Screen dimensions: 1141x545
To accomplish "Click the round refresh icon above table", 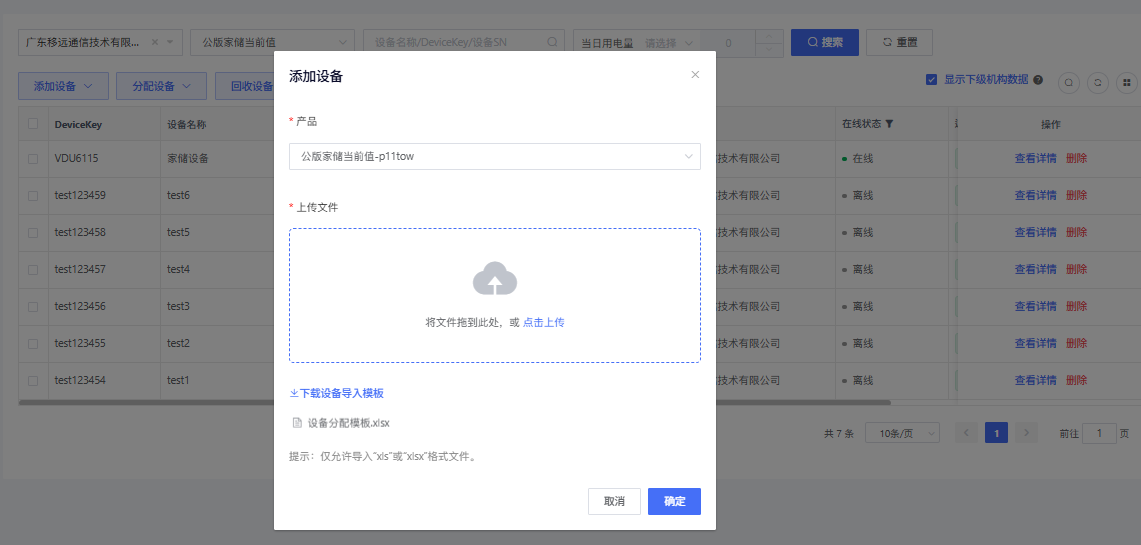I will tap(1098, 83).
